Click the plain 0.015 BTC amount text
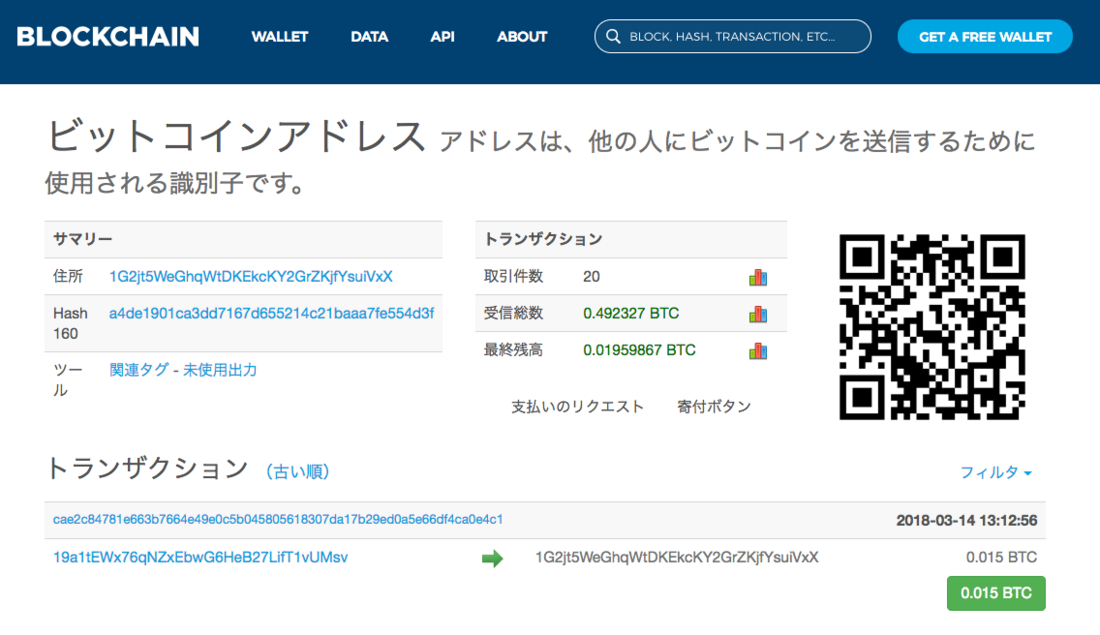Screen dimensions: 1100x635 pyautogui.click(x=1001, y=557)
